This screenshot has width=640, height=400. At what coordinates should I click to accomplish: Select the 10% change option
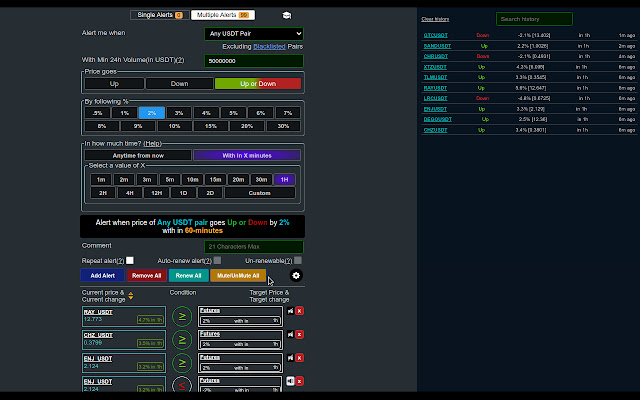pos(174,126)
